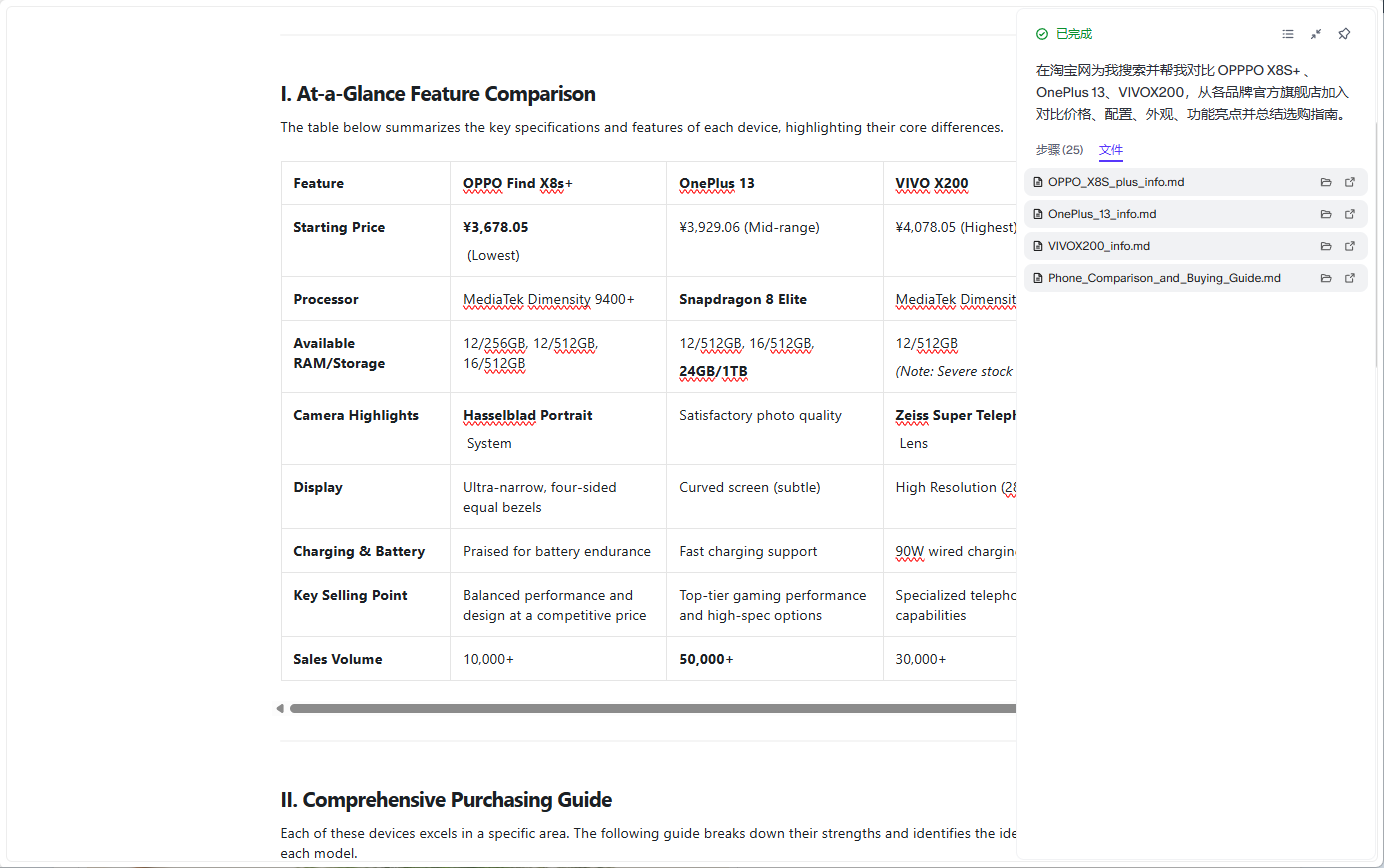Open folder for OPPO_X8S_plus_info.md
The height and width of the screenshot is (868, 1384).
tap(1326, 182)
